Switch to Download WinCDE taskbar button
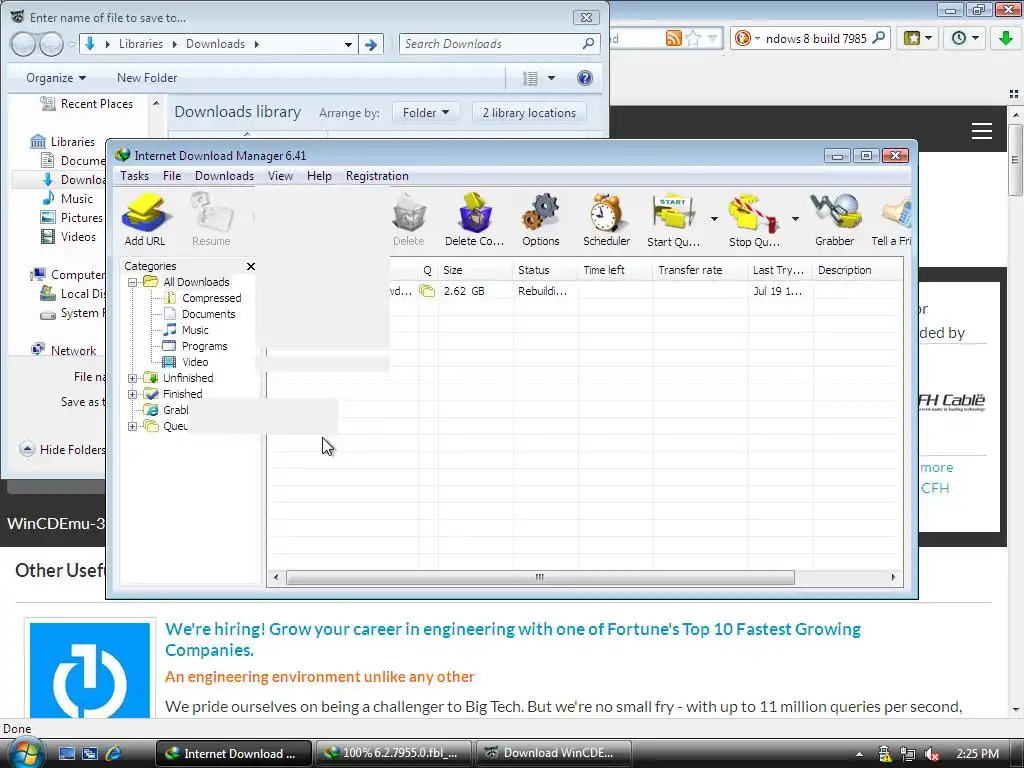Viewport: 1024px width, 768px height. (x=554, y=753)
